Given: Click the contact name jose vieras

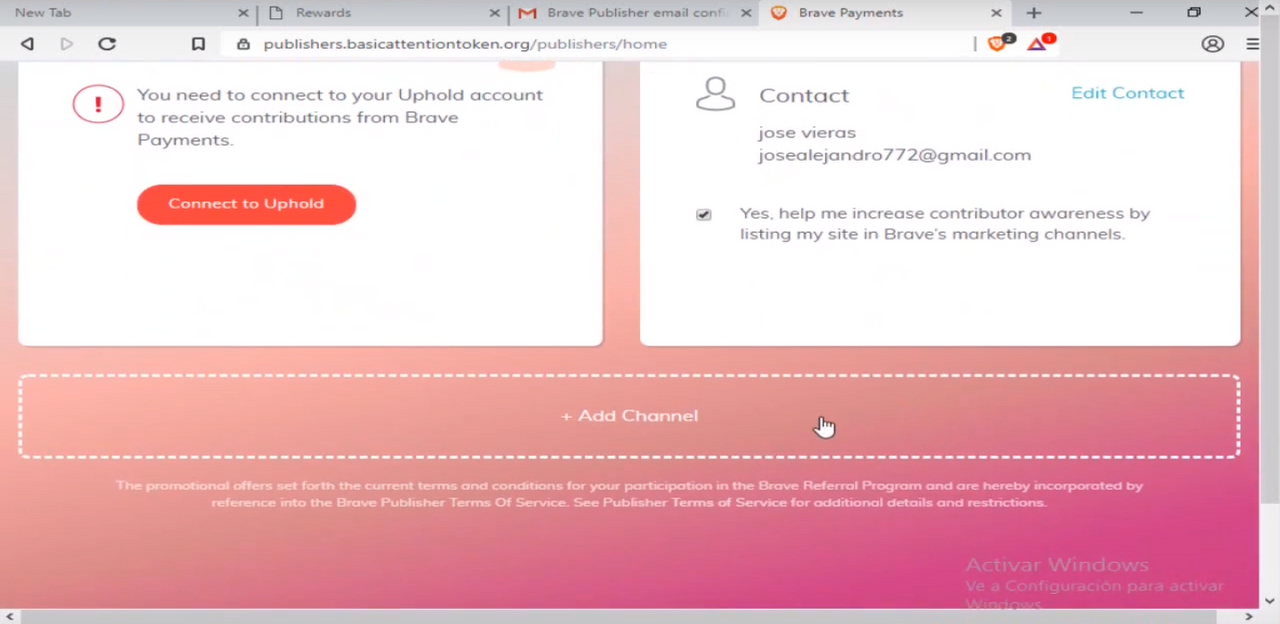Looking at the screenshot, I should coord(807,132).
